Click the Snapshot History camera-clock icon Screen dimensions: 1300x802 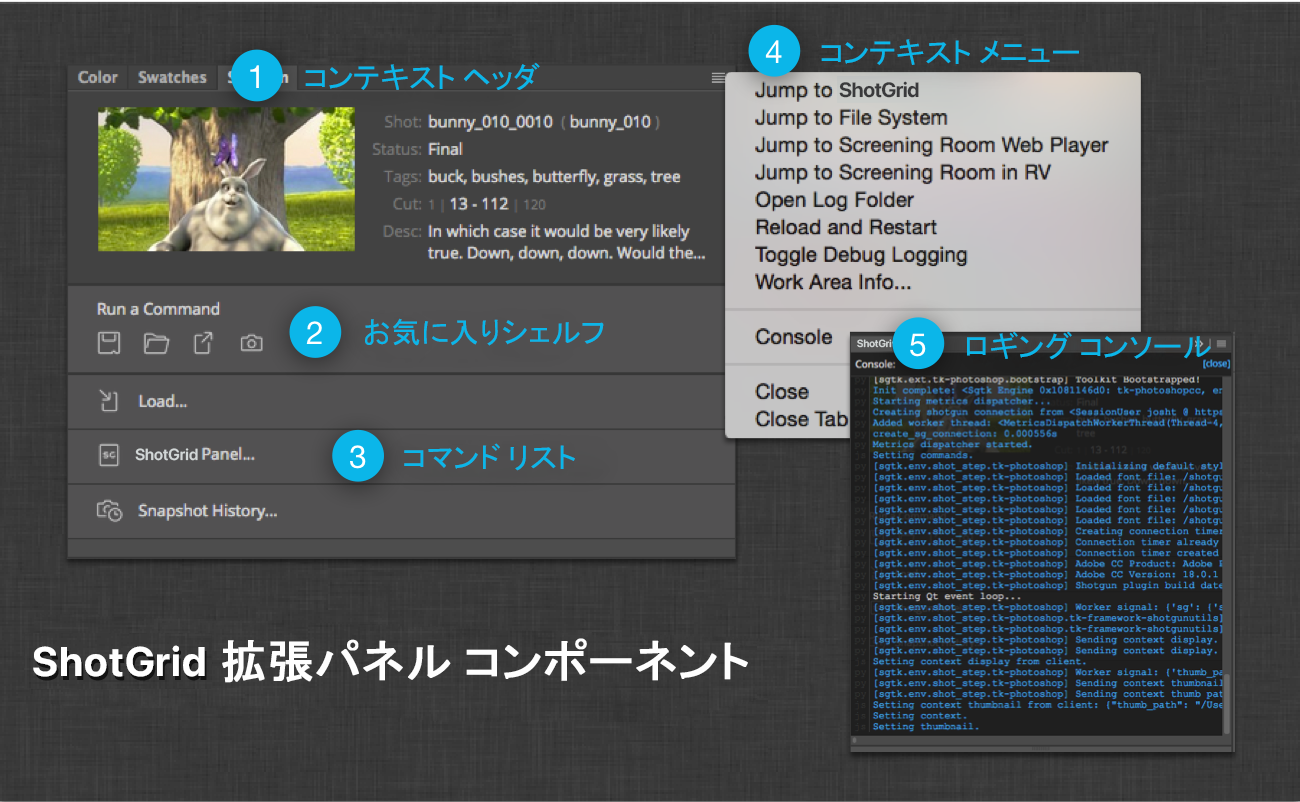click(109, 511)
